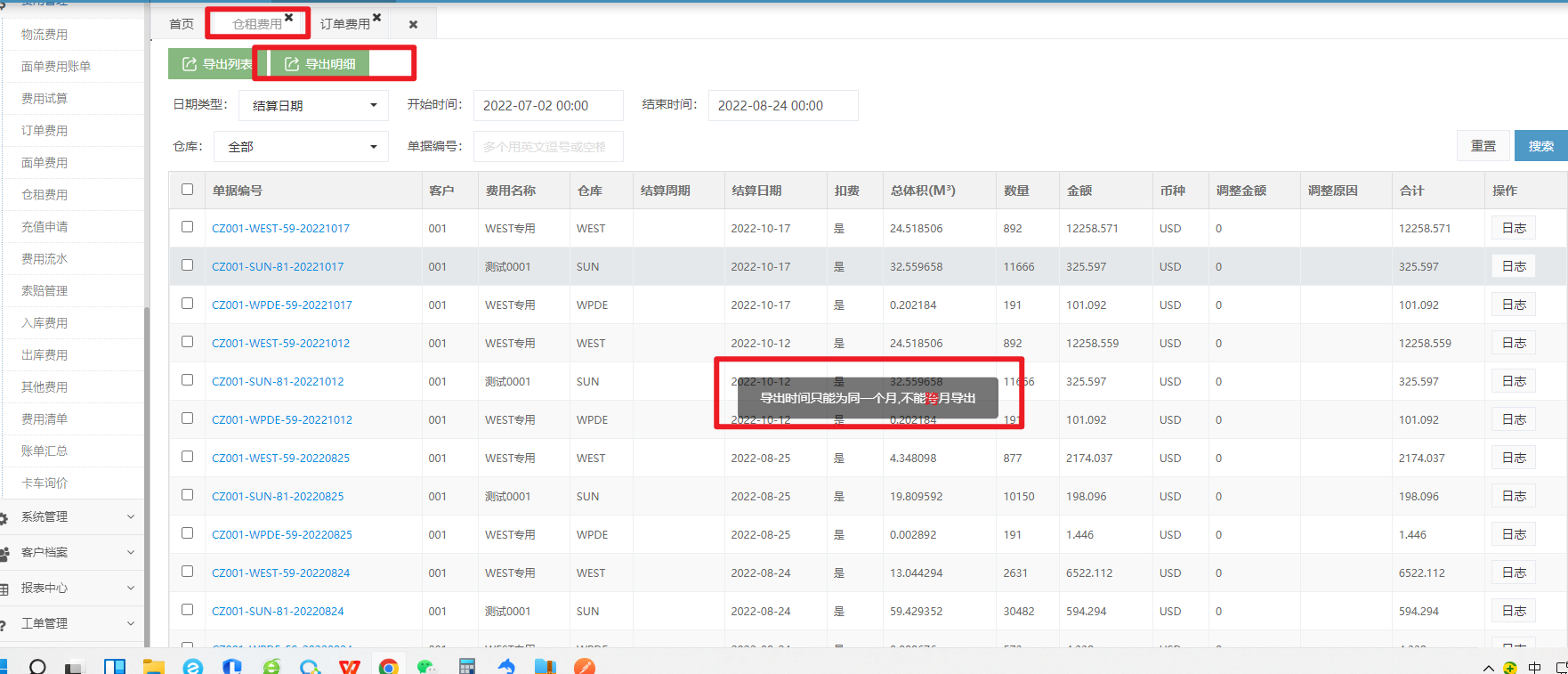Open the link CZ001-SUN-81-20221012

point(278,381)
